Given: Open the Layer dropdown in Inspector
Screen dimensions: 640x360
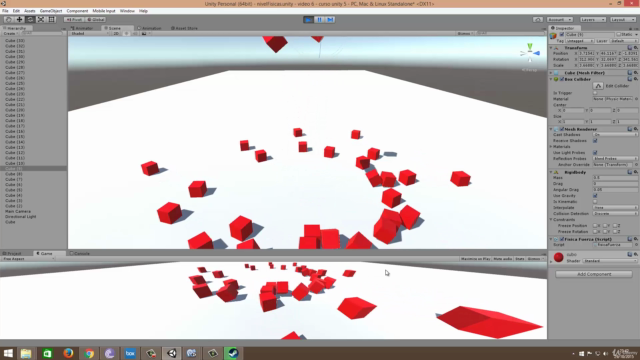Looking at the screenshot, I should [624, 41].
